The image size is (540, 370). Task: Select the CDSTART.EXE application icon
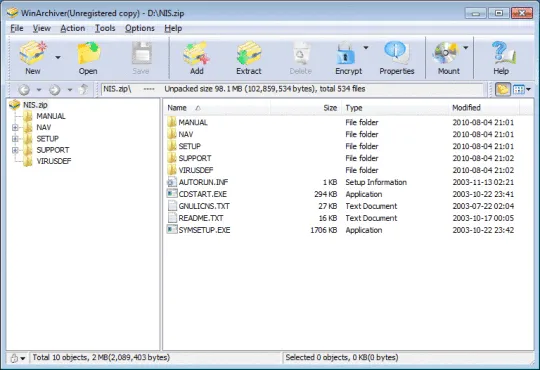(172, 194)
